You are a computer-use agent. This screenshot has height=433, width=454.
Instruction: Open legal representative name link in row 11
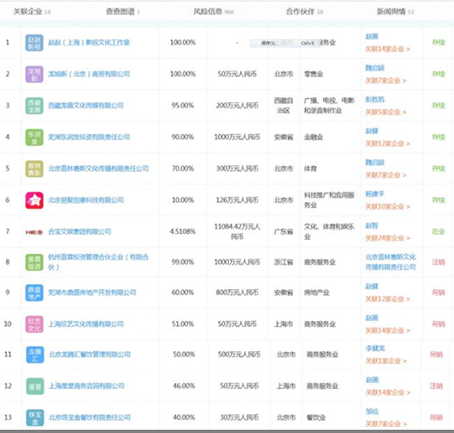(375, 348)
